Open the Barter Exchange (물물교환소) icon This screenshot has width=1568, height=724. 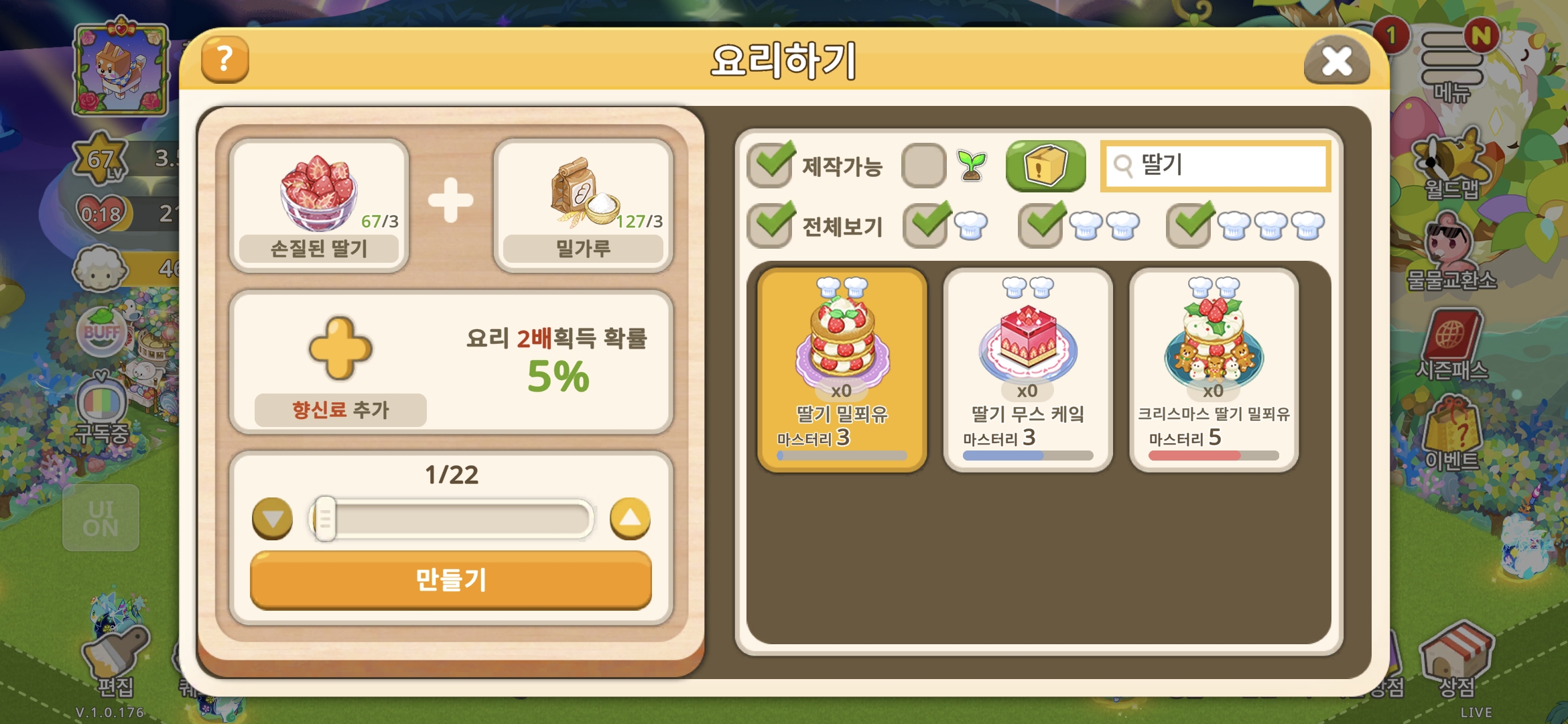1451,255
